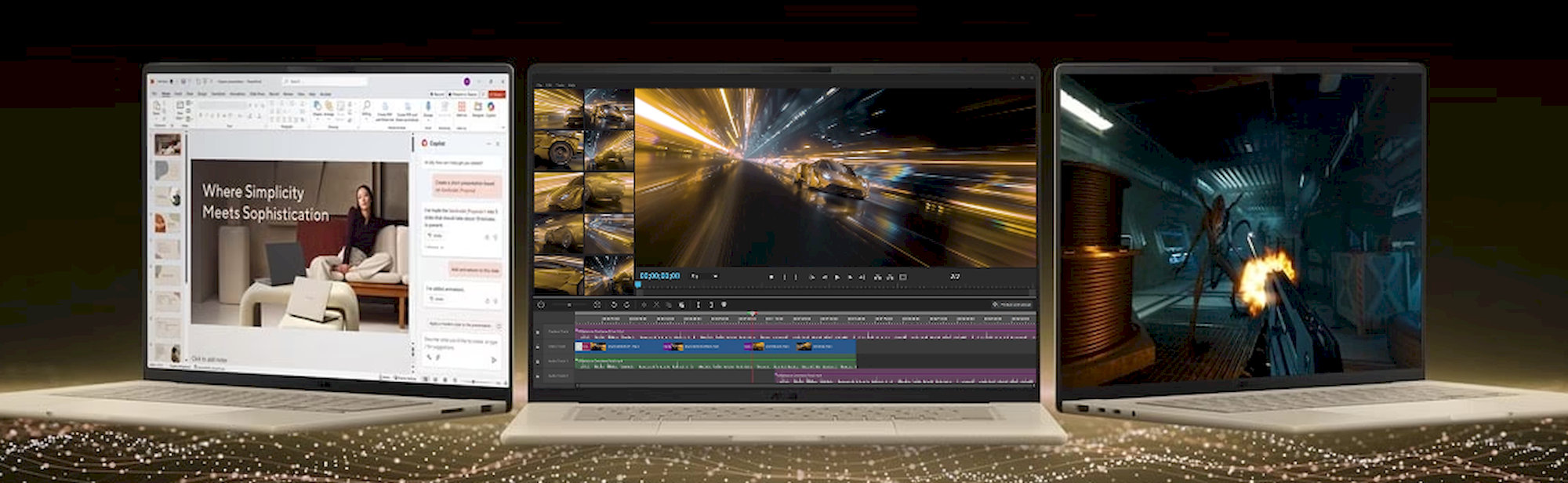Click the Share button in PowerPoint

[x=496, y=94]
